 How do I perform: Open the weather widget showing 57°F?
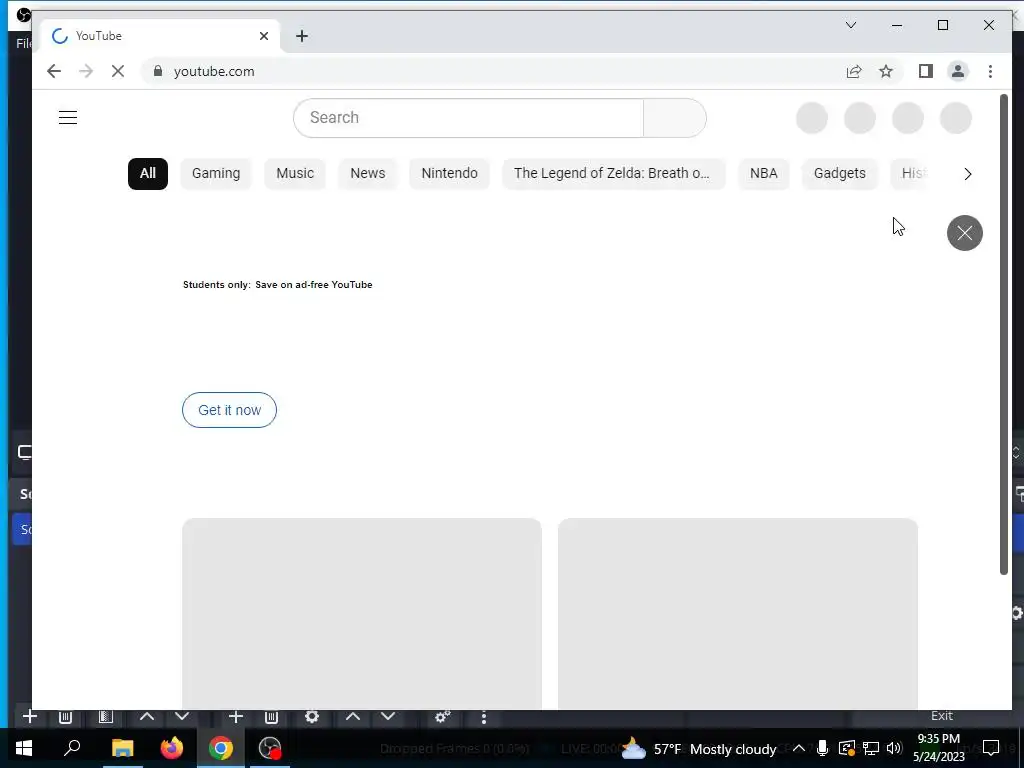(x=699, y=748)
